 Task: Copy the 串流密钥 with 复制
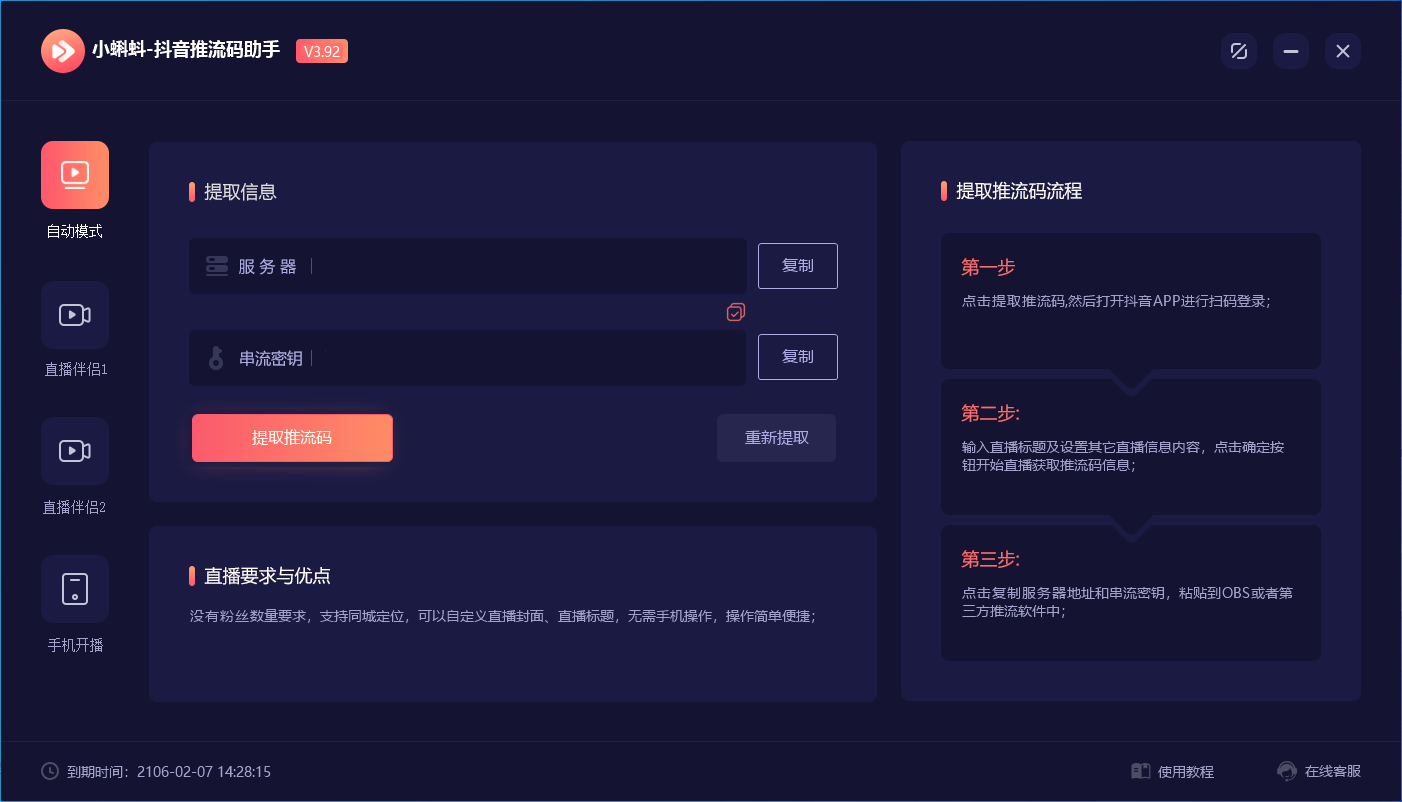(797, 357)
